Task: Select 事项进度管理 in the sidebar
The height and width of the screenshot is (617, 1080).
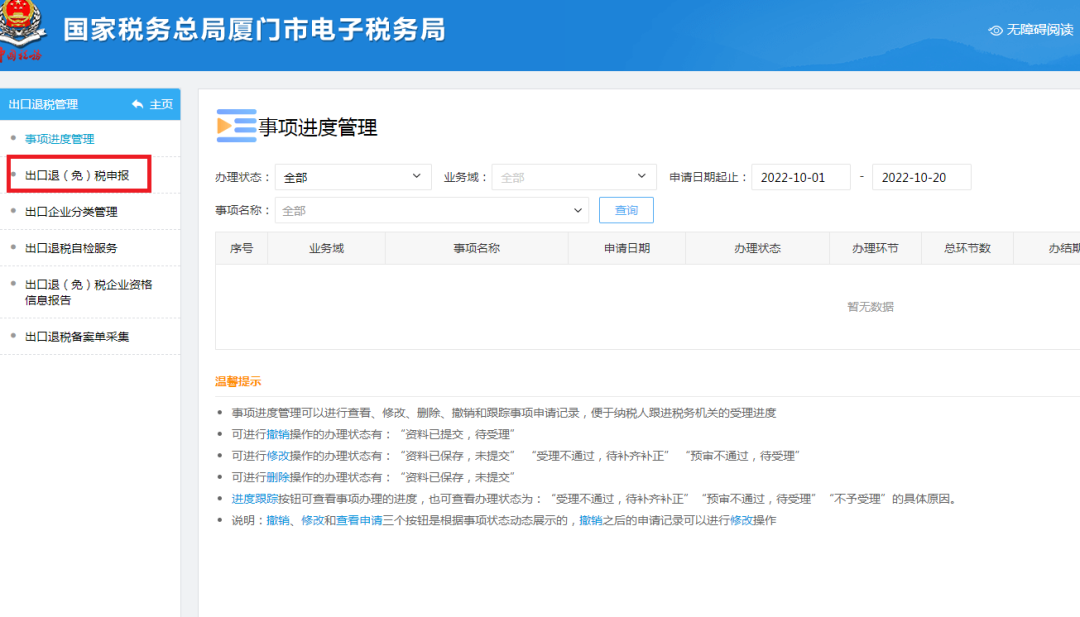Action: point(60,139)
